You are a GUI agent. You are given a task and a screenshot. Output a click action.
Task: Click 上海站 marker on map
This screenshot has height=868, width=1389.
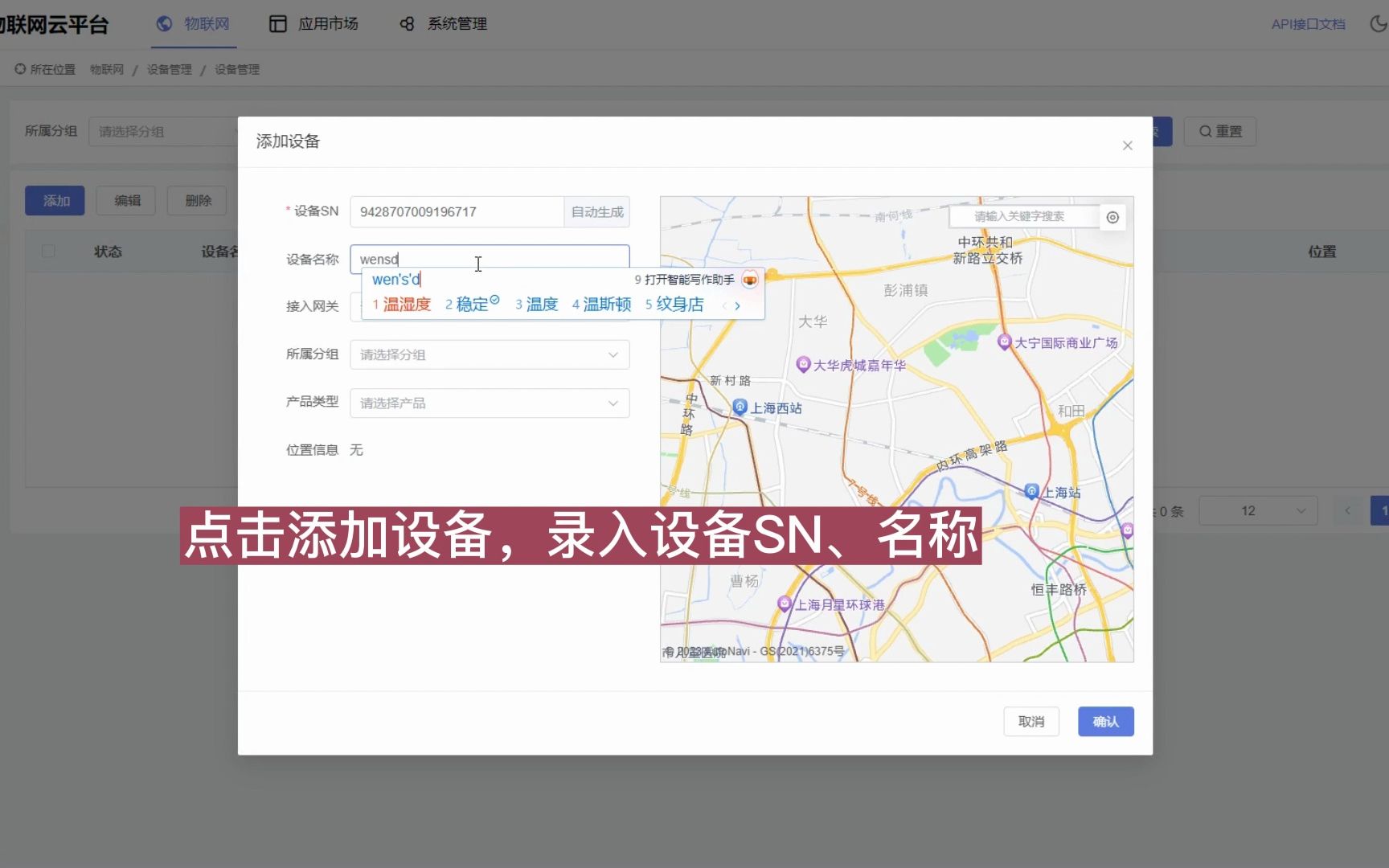pos(1032,491)
